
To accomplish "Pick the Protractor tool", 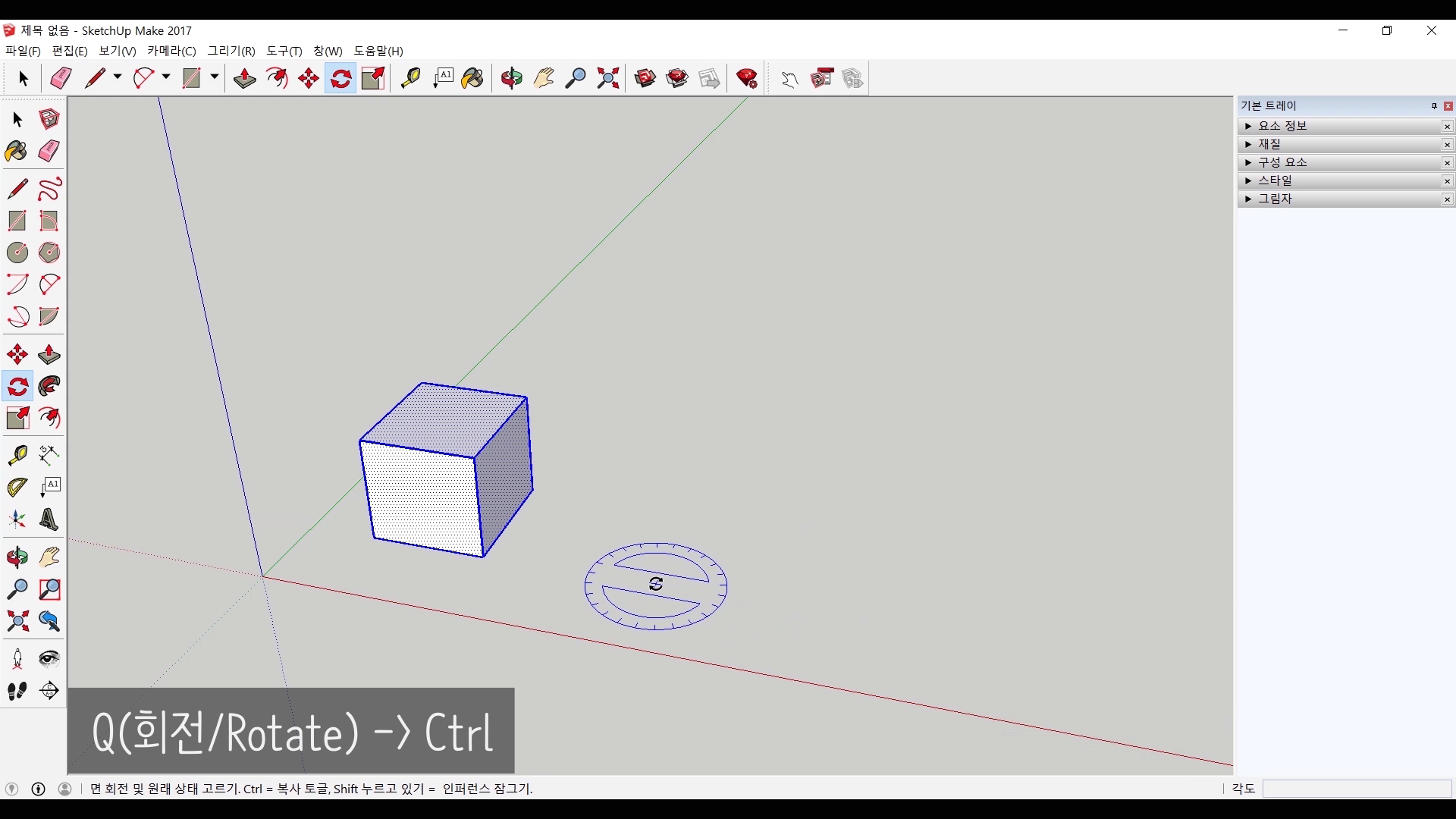I will point(17,487).
